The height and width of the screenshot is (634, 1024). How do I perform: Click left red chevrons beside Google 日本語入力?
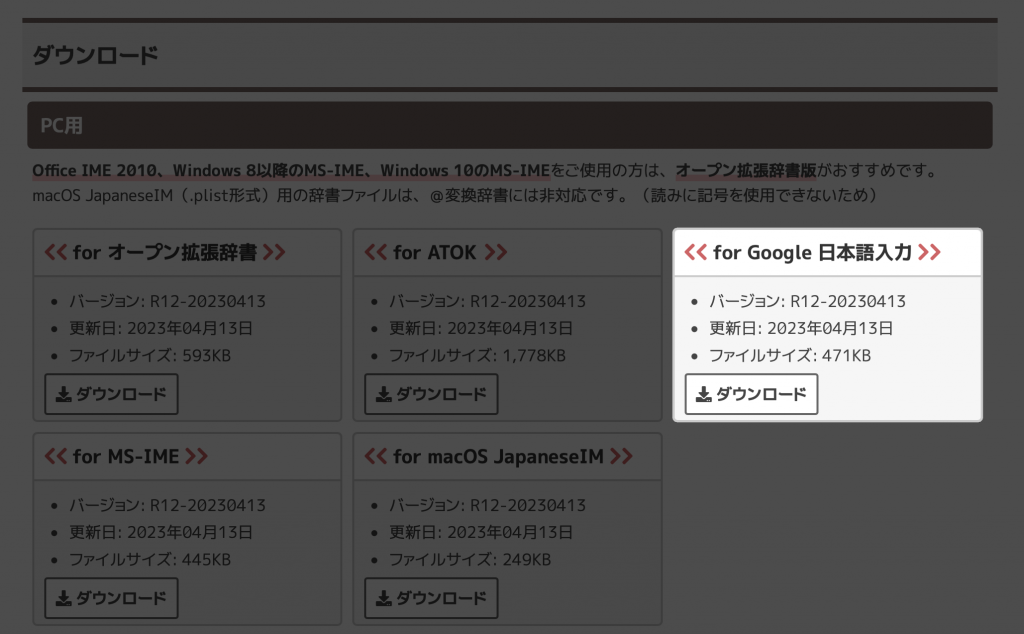pos(695,252)
